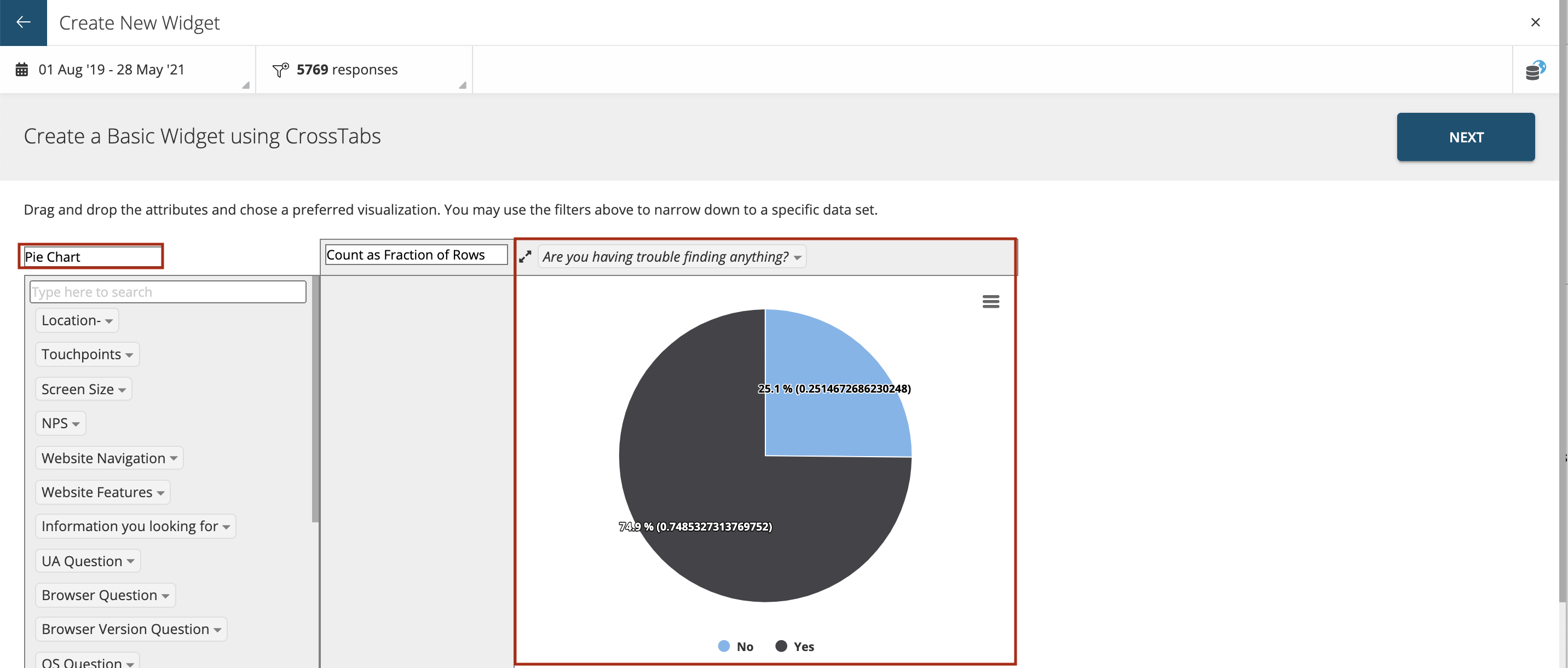
Task: Click the responses filter corner expand triangle
Action: [463, 85]
